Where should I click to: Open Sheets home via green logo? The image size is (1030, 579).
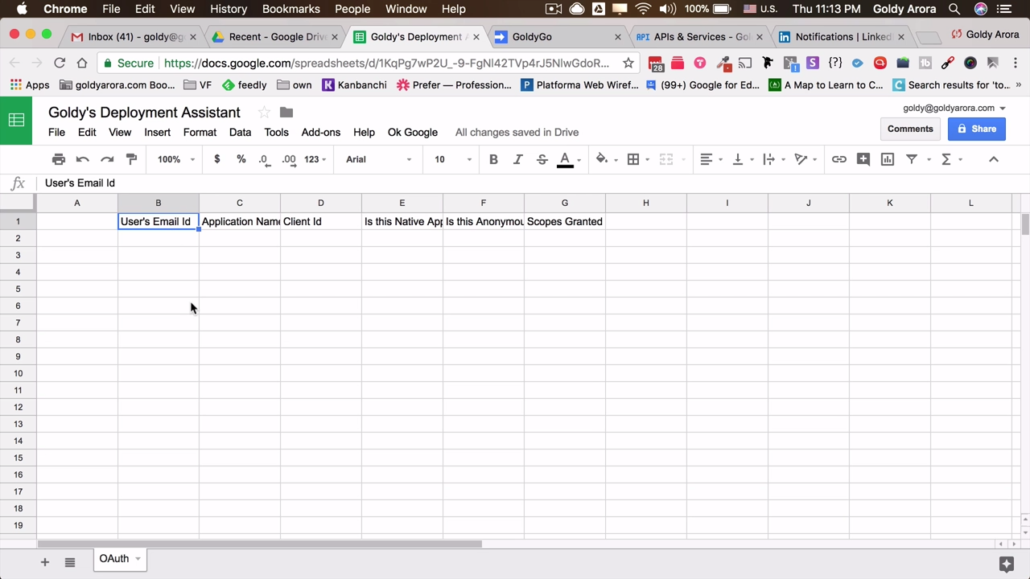[x=16, y=120]
